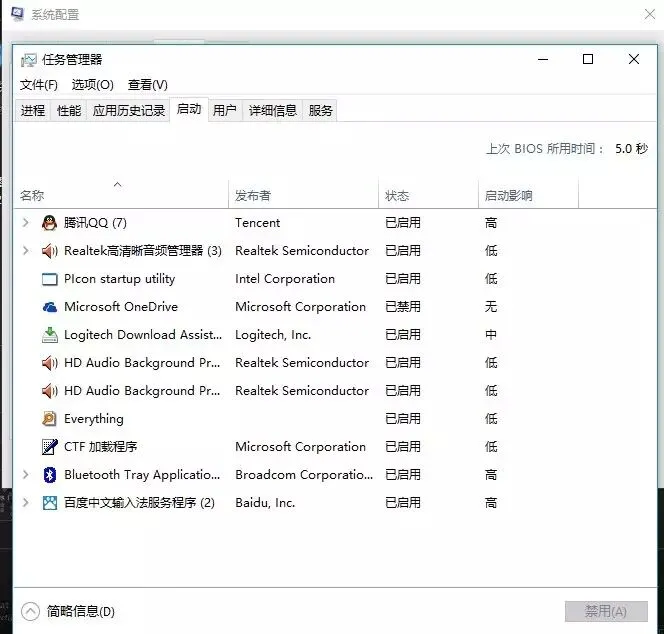Open the 查看(V) menu
Image resolution: width=664 pixels, height=634 pixels.
coord(148,85)
